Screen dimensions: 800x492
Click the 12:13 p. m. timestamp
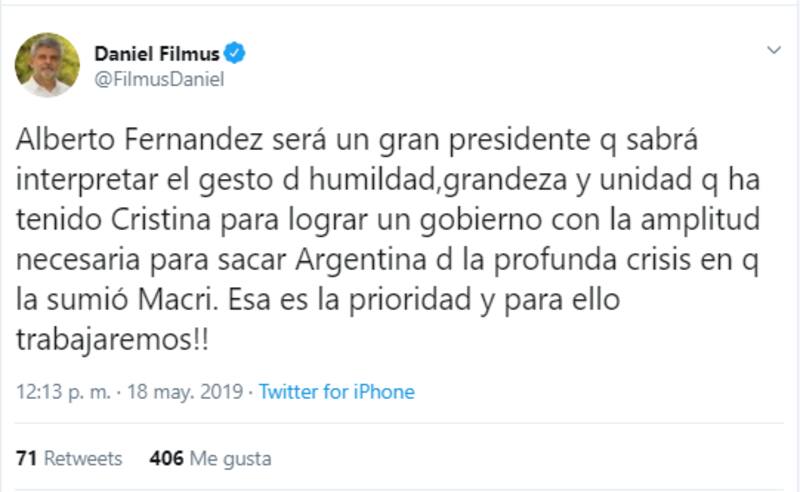point(61,392)
